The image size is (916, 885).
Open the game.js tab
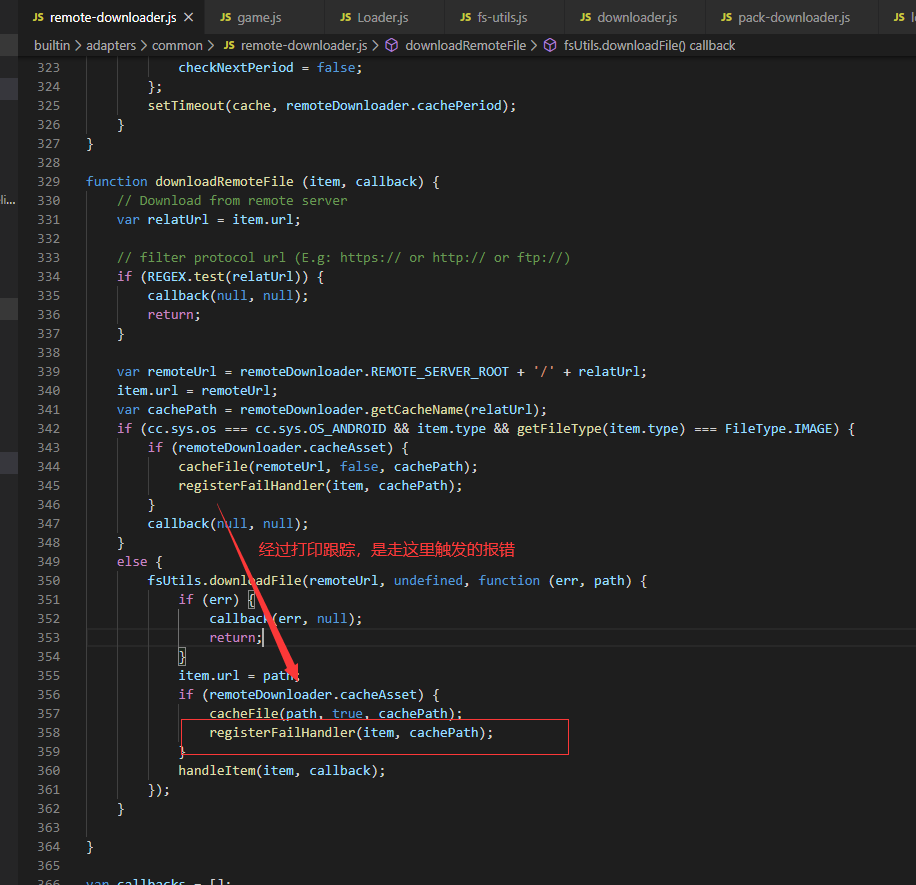pos(259,18)
